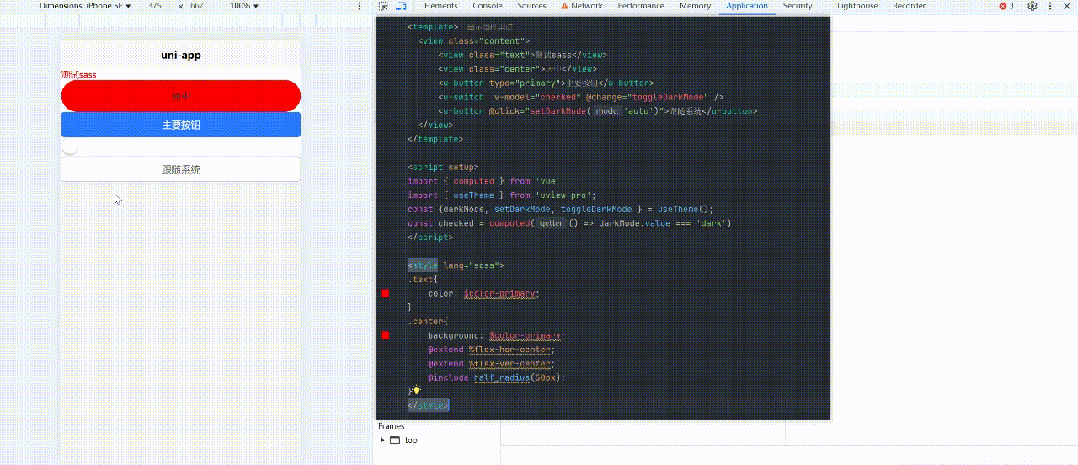Viewport: 1078px width, 465px height.
Task: Toggle the dark mode switch
Action: [76, 147]
